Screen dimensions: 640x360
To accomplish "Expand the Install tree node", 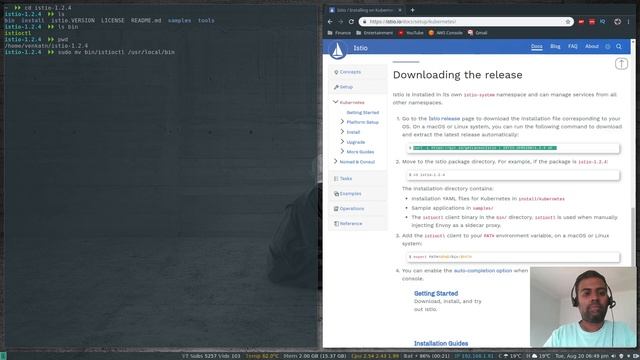I will coord(342,131).
